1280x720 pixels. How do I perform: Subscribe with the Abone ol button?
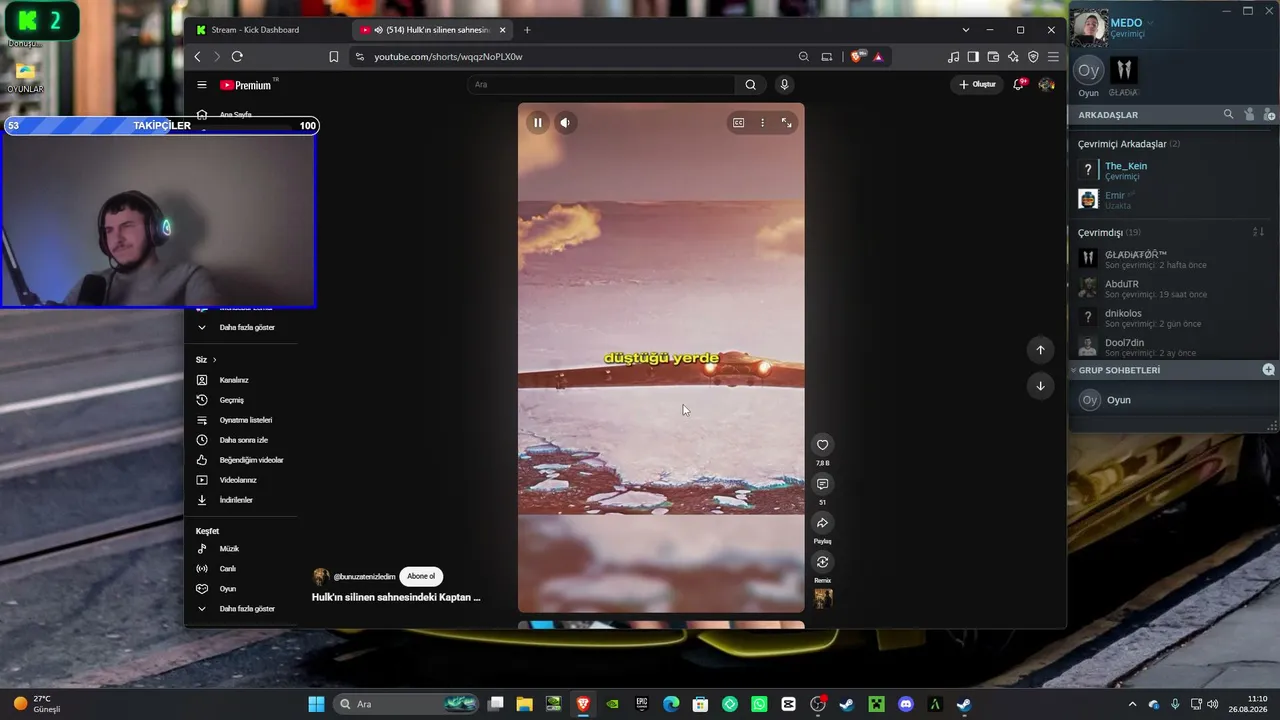coord(421,576)
